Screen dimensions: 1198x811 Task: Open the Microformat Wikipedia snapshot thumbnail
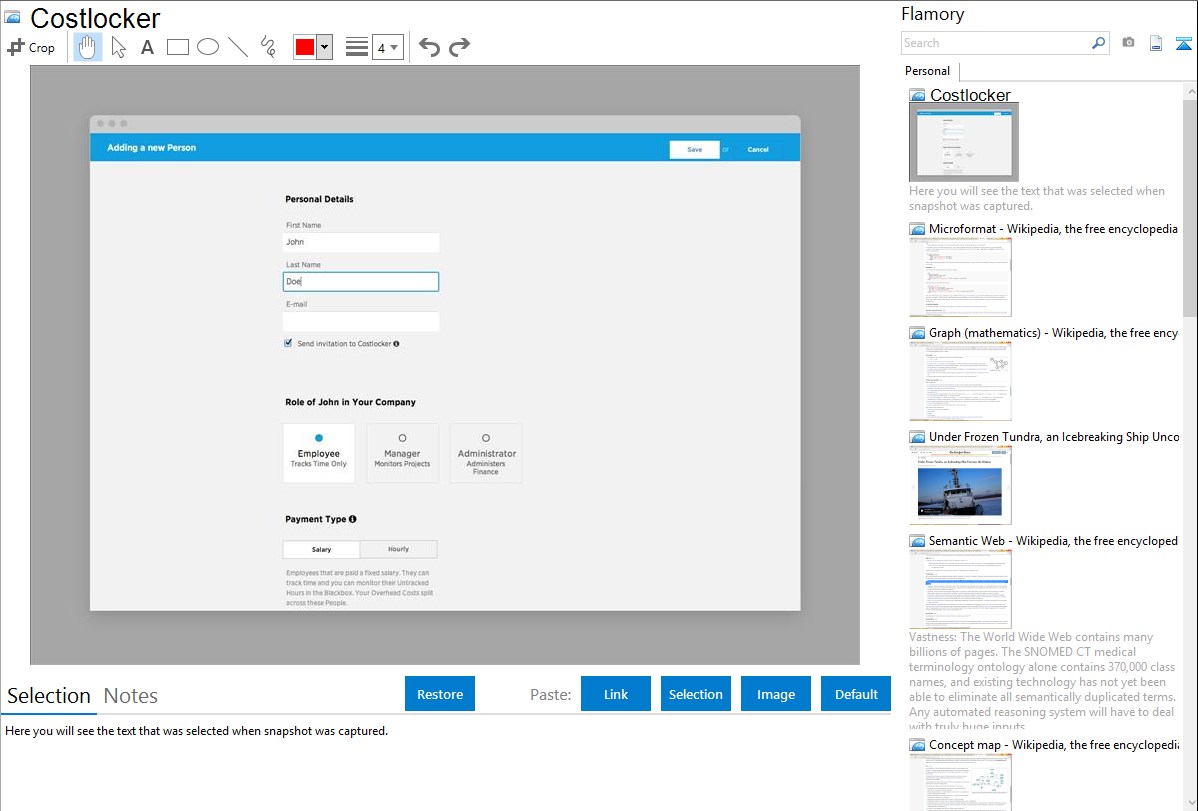coord(960,277)
